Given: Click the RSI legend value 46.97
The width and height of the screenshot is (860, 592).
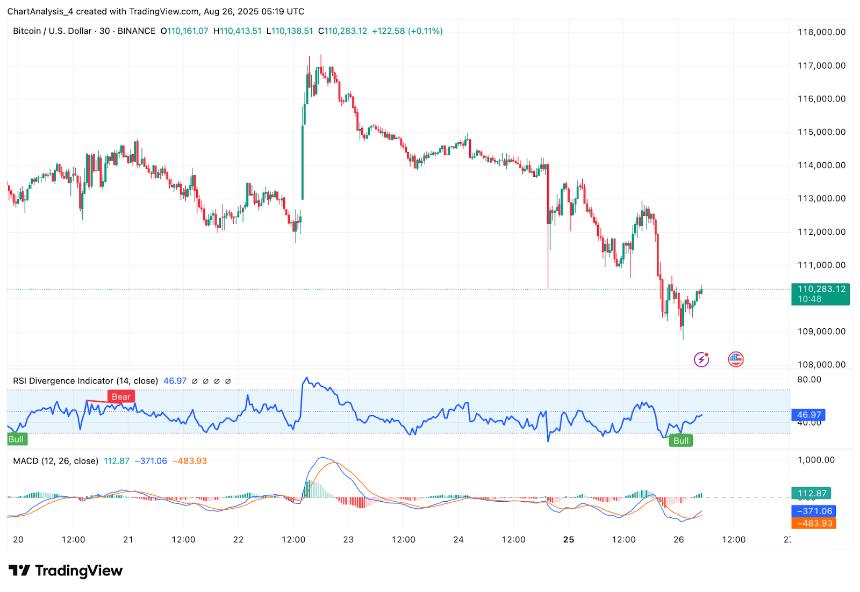Looking at the screenshot, I should [x=175, y=381].
